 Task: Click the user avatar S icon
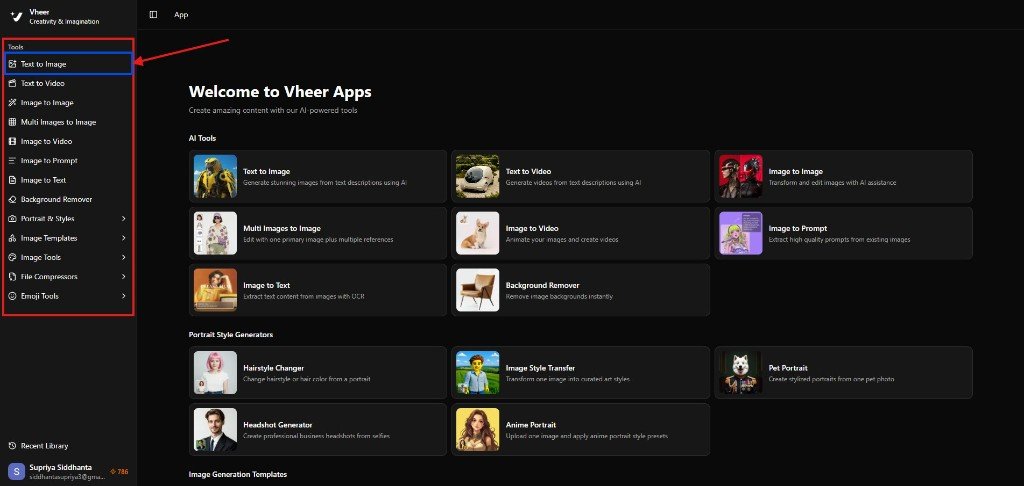click(16, 472)
